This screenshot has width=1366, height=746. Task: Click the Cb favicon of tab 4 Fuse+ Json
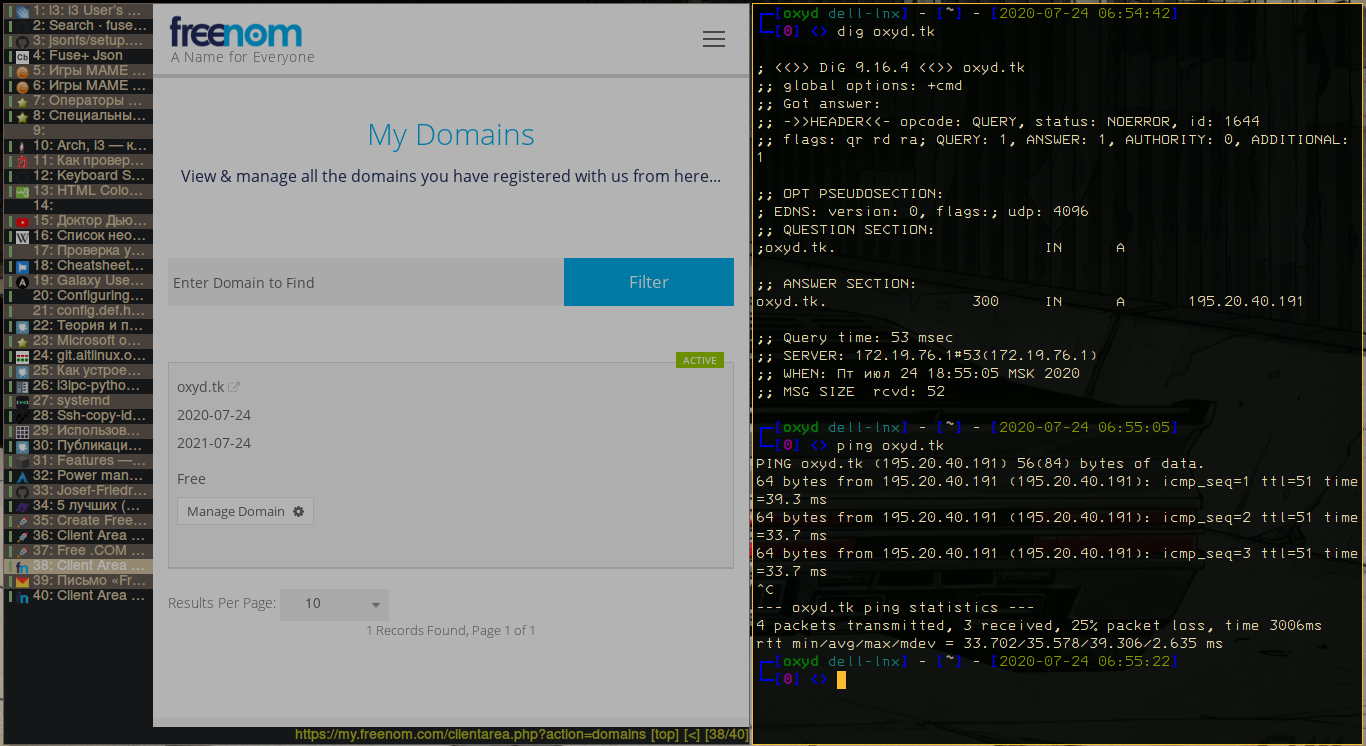[x=22, y=56]
